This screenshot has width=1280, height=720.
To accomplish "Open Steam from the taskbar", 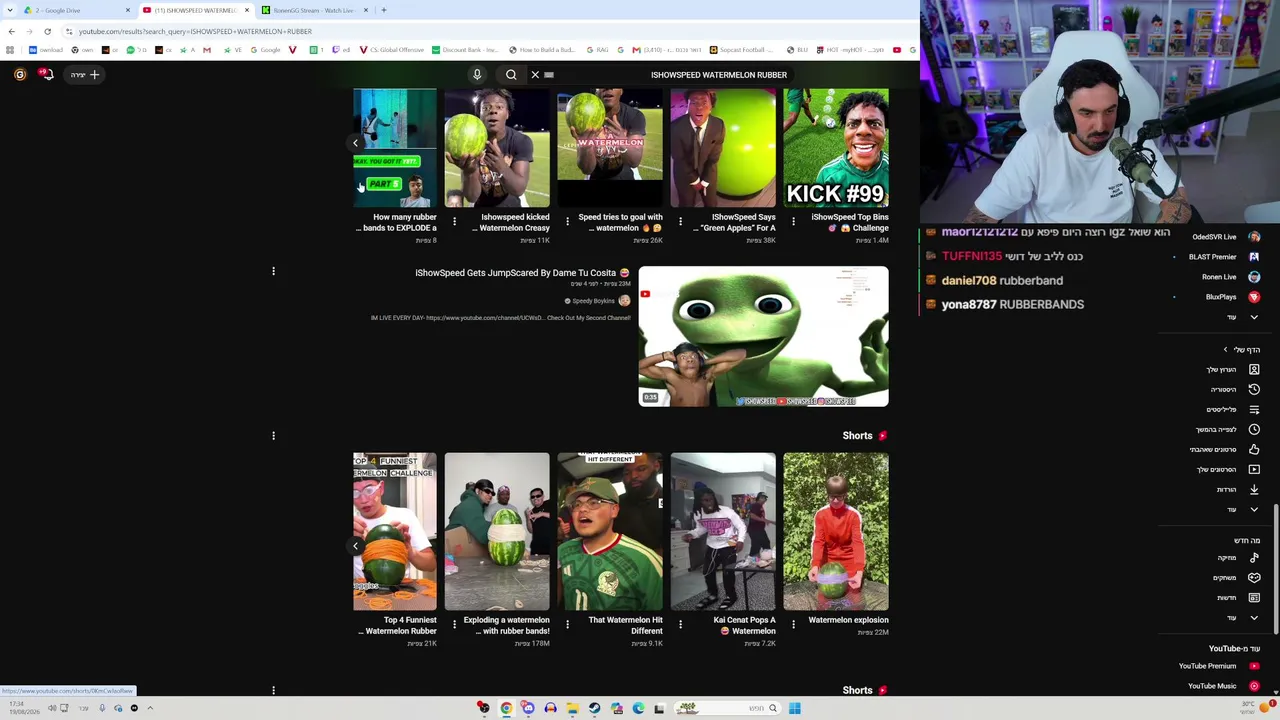I will tap(594, 708).
